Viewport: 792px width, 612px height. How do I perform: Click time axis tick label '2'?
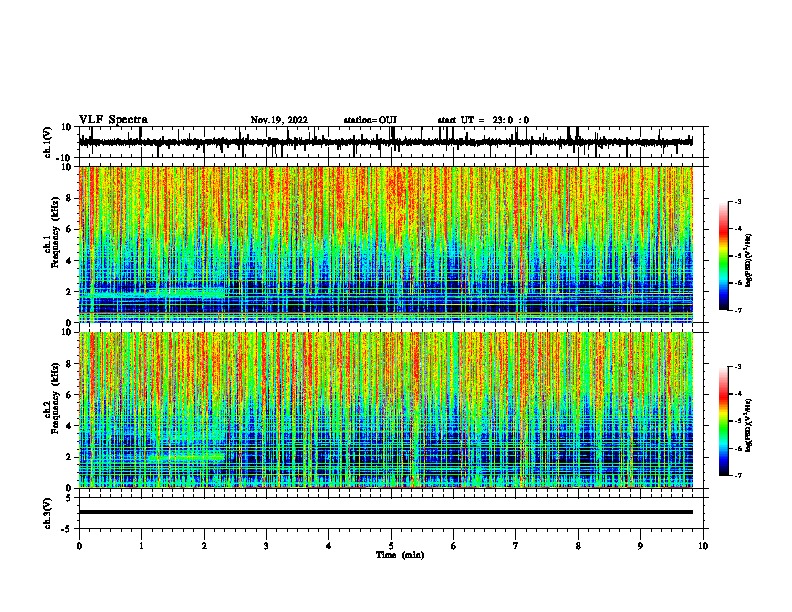[x=204, y=546]
